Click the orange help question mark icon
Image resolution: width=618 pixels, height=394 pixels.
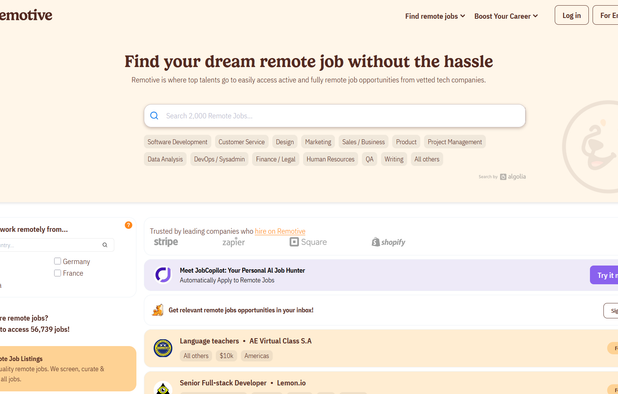point(128,225)
